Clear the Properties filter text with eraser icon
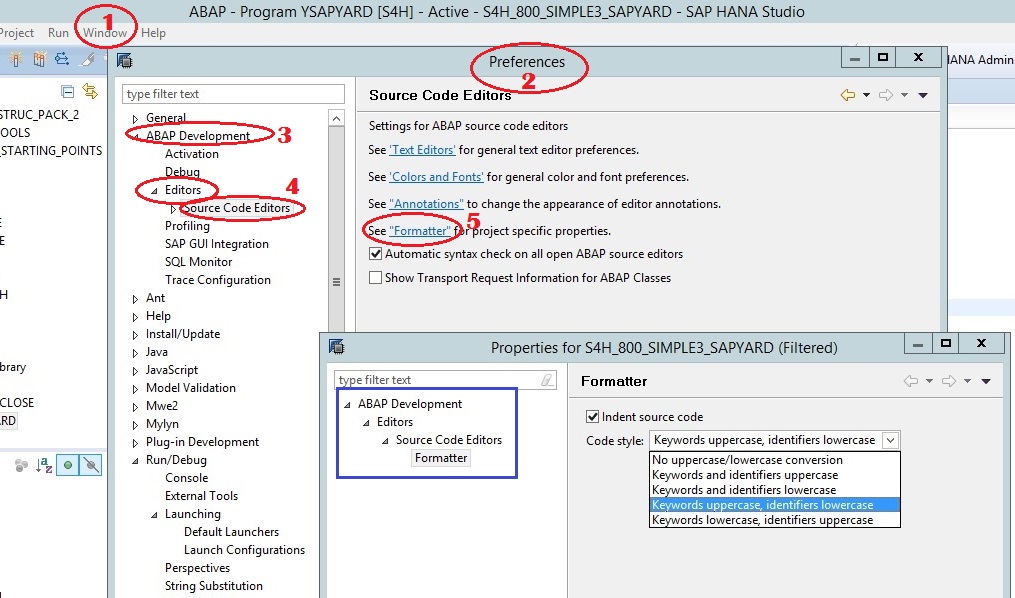The width and height of the screenshot is (1015, 598). 547,380
